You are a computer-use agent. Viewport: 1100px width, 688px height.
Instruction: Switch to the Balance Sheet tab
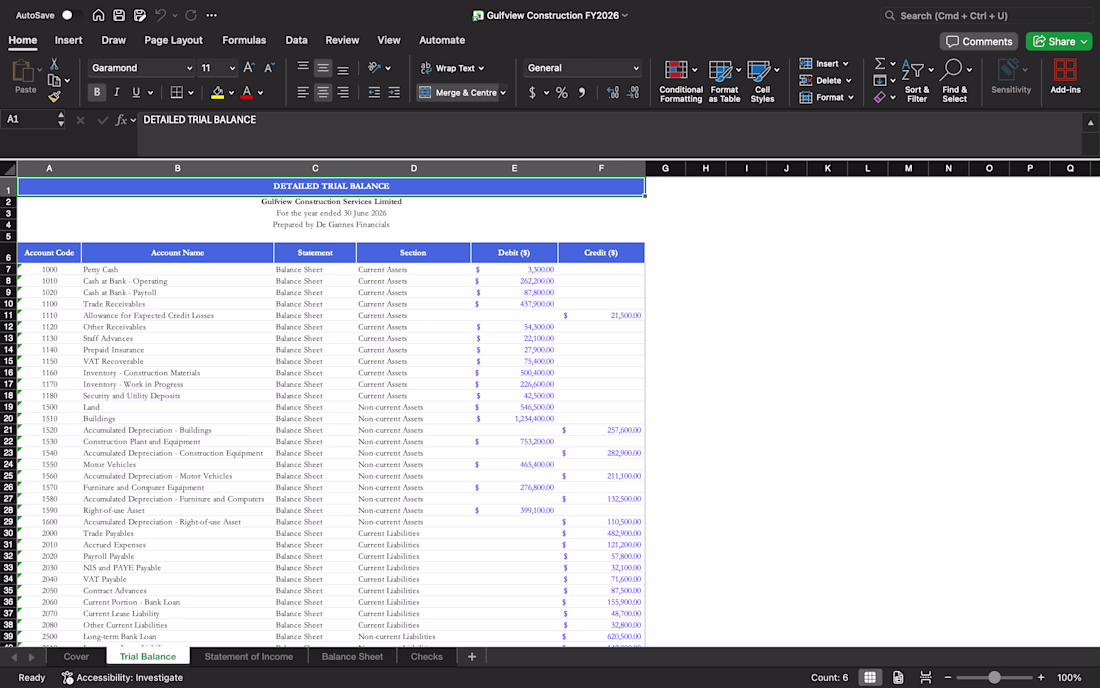coord(352,656)
